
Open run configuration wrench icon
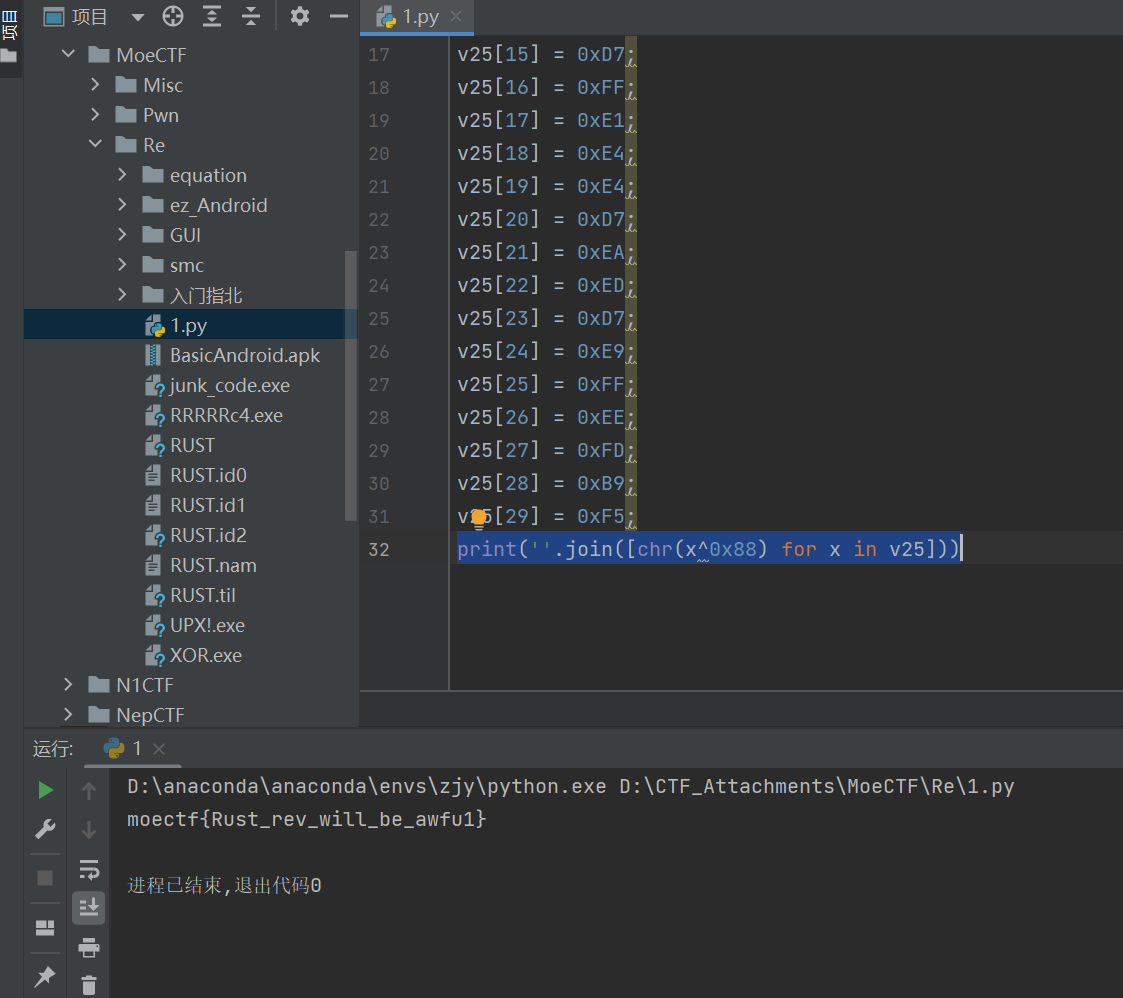tap(45, 829)
